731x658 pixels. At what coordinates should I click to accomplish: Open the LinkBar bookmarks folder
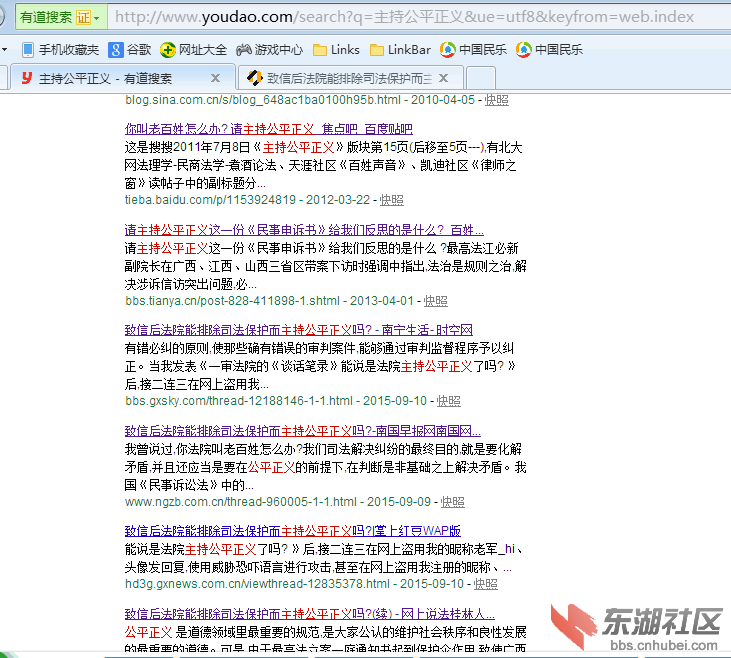(400, 49)
